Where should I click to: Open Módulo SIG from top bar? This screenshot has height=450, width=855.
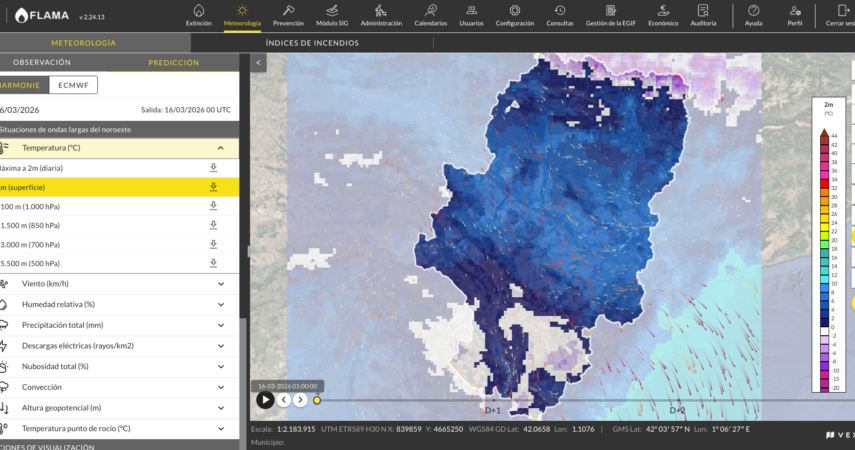333,15
